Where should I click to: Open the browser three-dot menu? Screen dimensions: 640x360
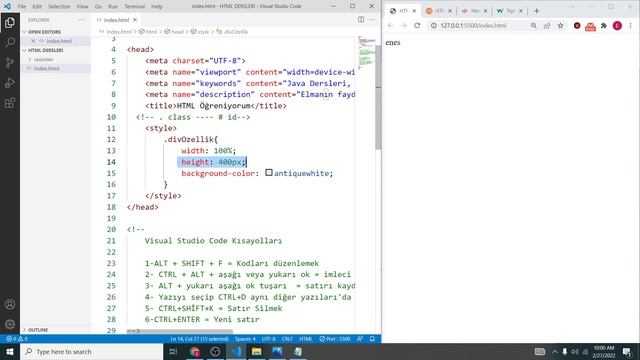631,25
